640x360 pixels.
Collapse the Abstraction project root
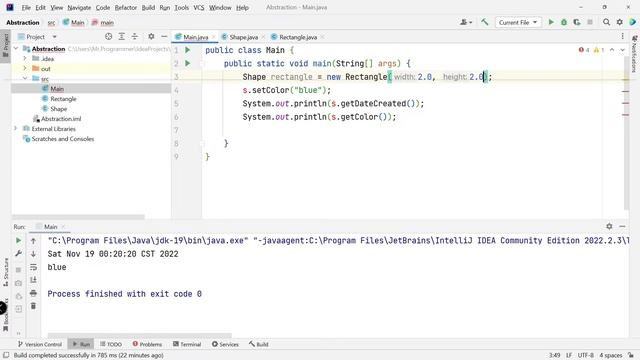[x=16, y=49]
